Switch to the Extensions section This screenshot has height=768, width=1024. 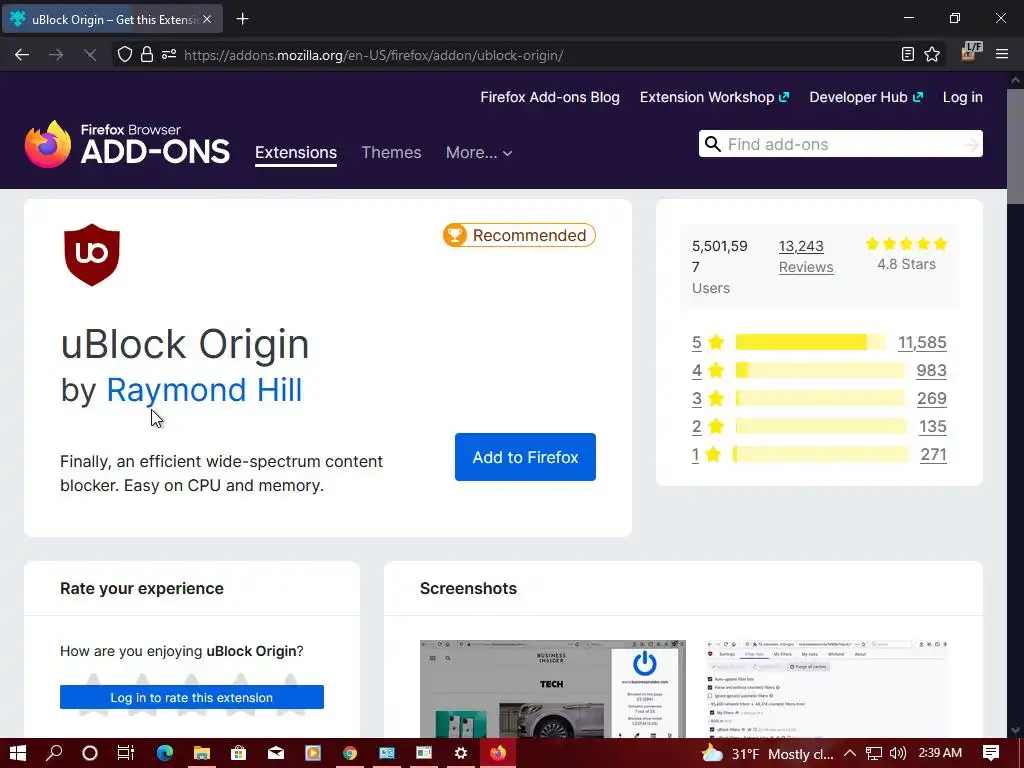tap(296, 152)
